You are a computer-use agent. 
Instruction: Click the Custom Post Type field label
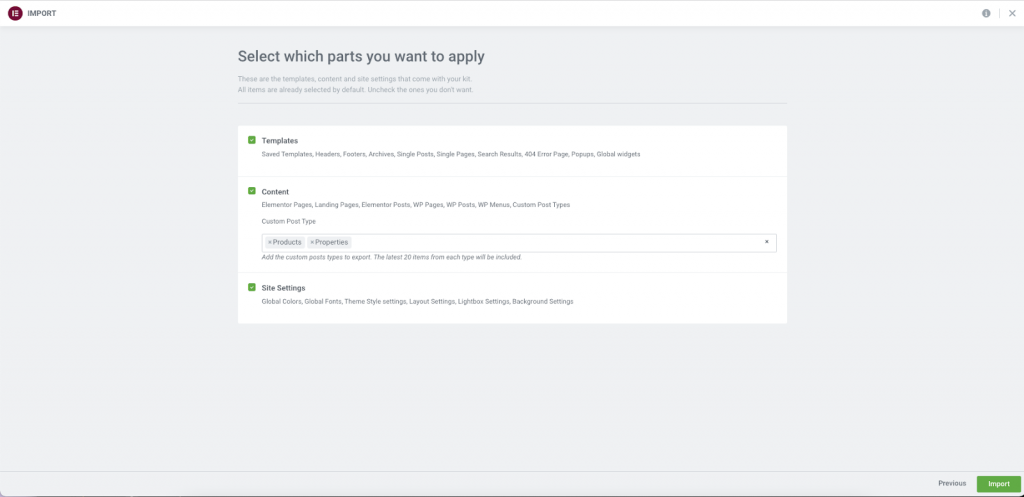pos(289,221)
